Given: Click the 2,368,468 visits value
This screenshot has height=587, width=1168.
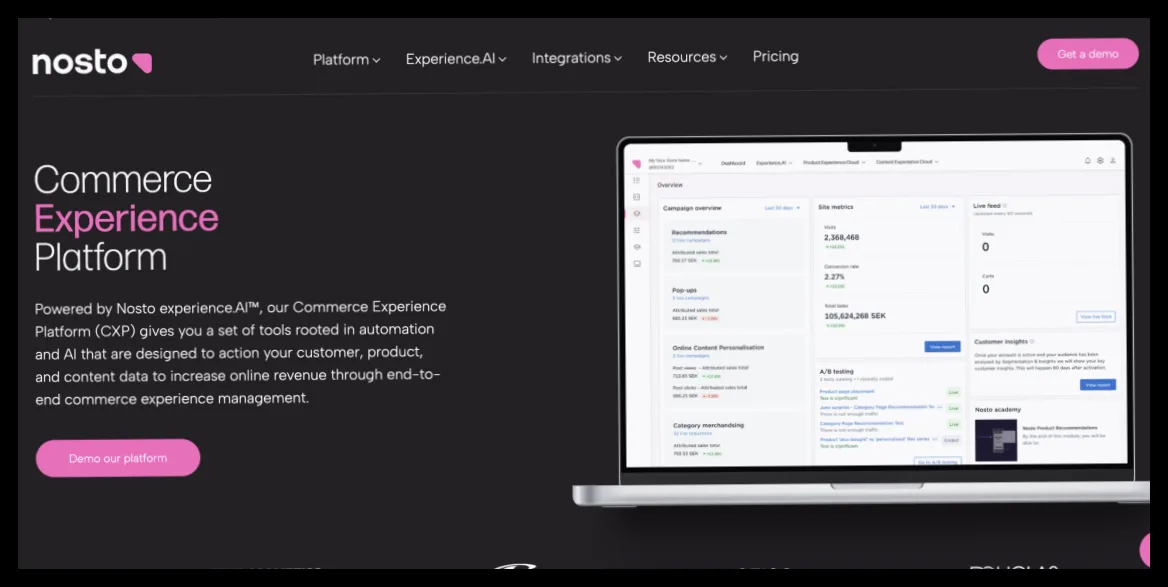Looking at the screenshot, I should pyautogui.click(x=842, y=238).
